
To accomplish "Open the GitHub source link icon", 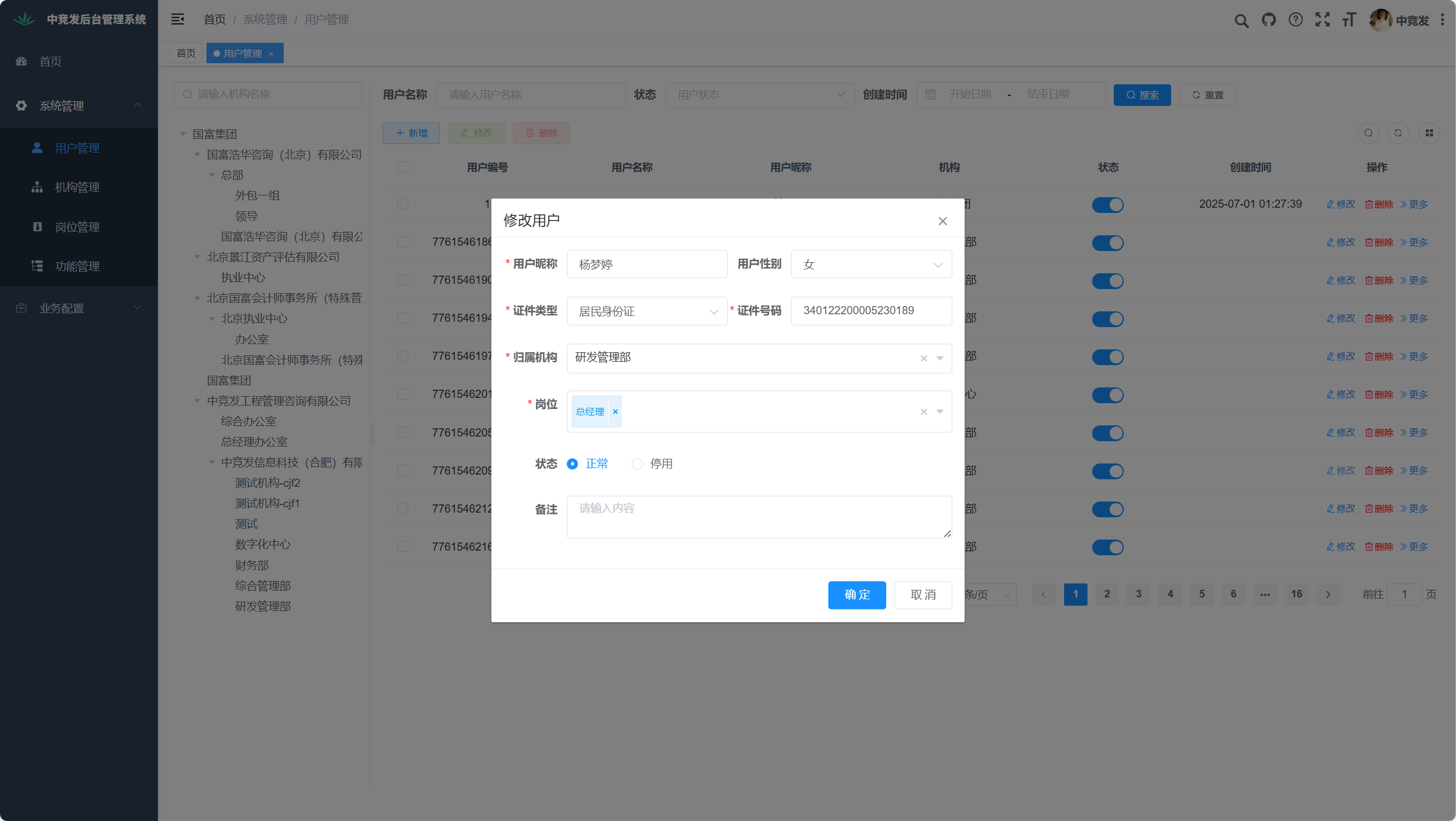I will click(1268, 20).
